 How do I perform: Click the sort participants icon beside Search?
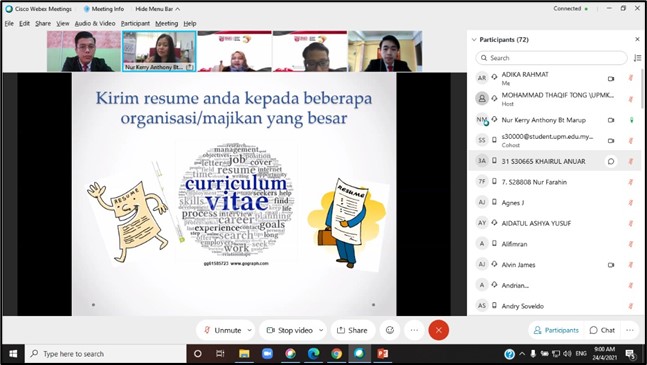click(638, 58)
